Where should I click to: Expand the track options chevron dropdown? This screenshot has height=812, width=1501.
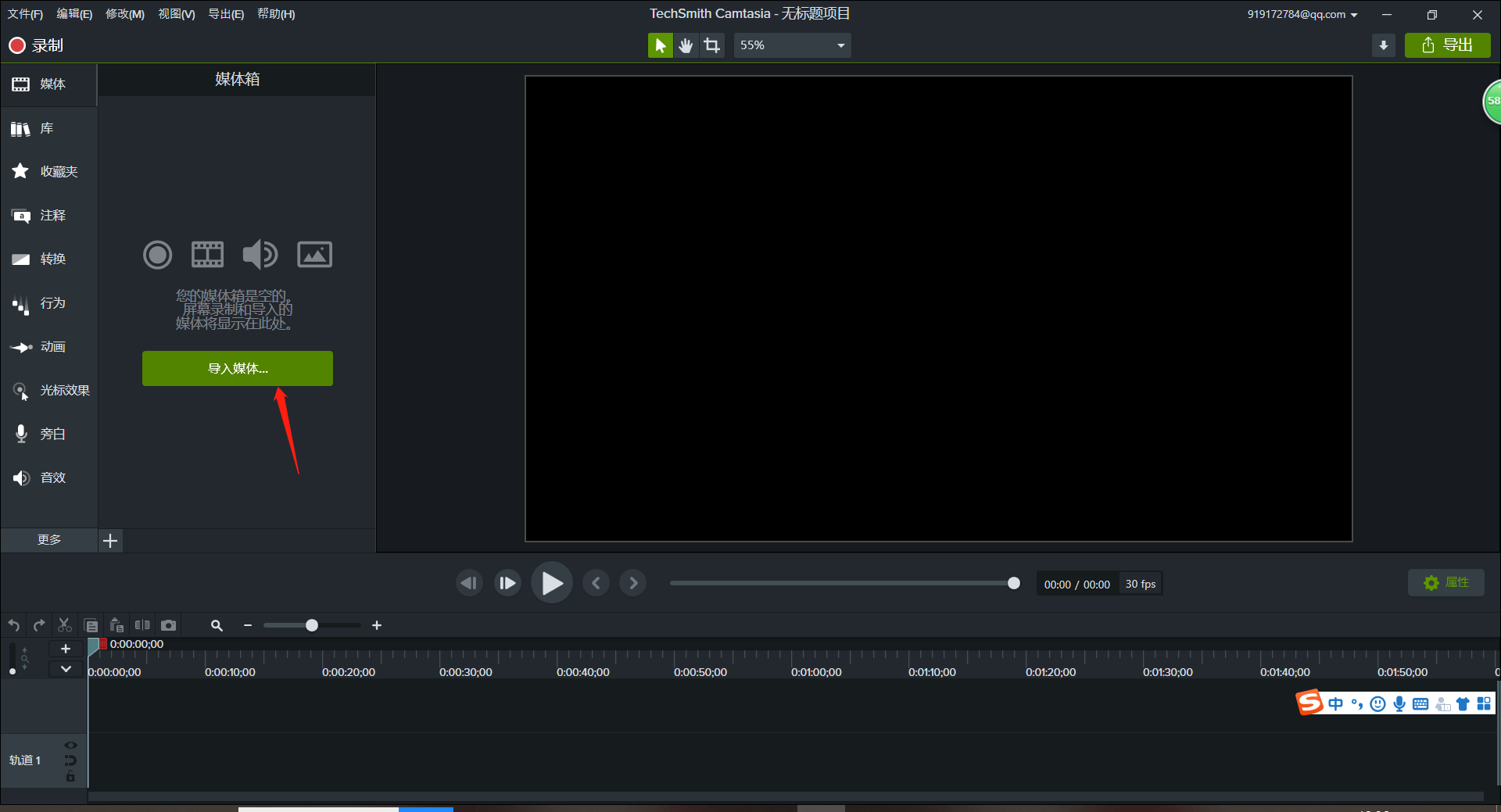point(66,669)
